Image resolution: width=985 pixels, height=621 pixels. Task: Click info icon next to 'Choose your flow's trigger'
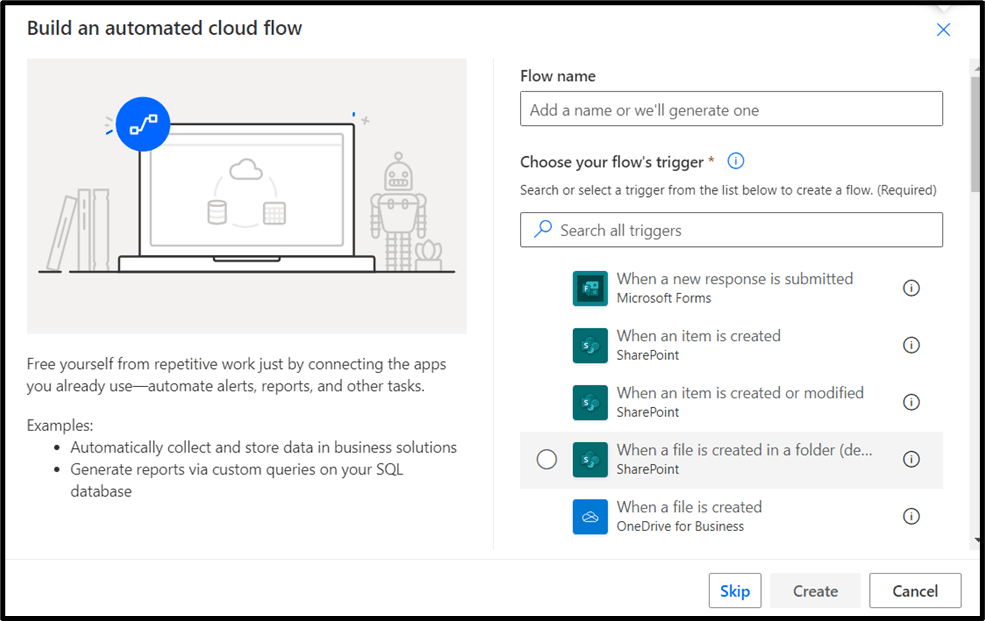point(736,161)
